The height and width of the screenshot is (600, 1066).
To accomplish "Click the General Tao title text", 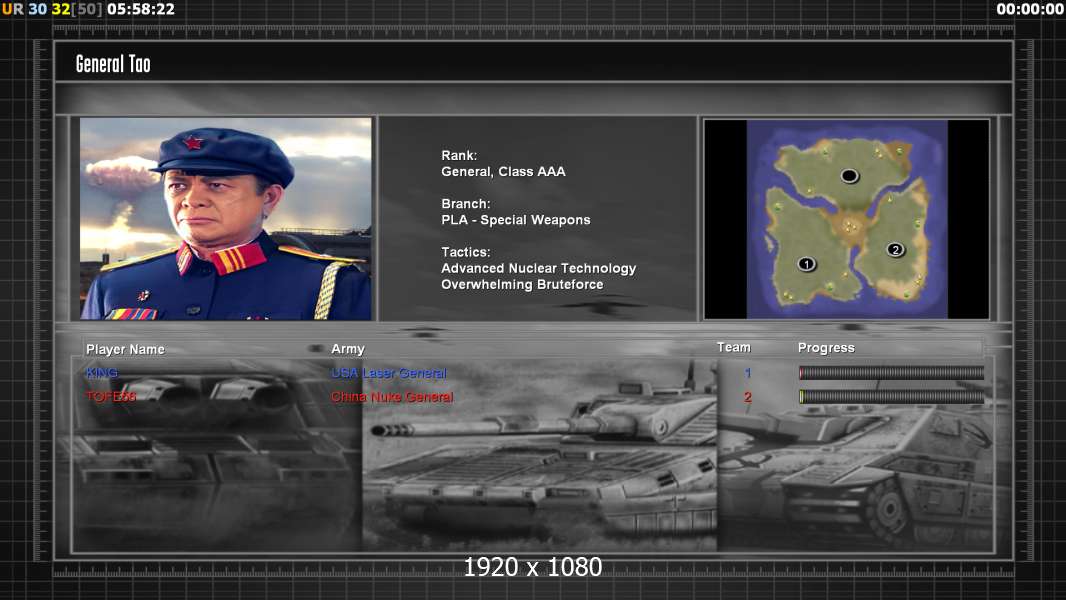I will tap(113, 64).
